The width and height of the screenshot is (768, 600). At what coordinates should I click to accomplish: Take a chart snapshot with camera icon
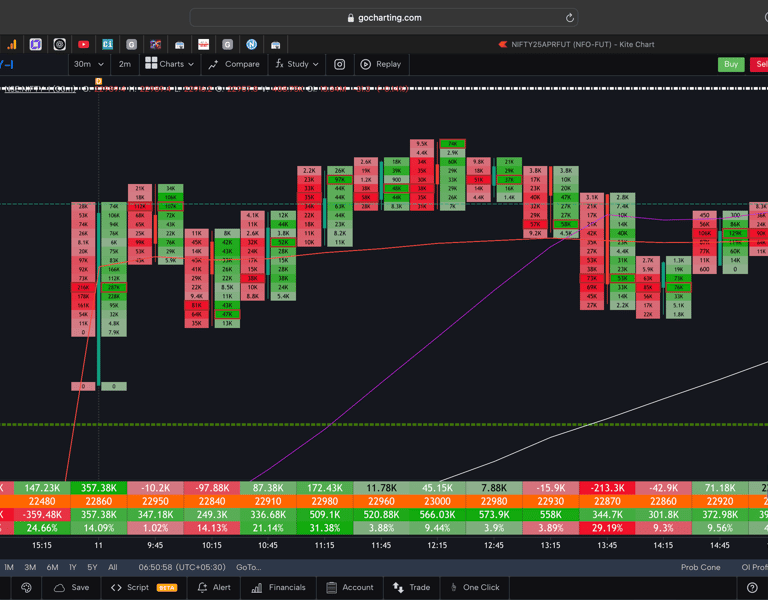339,65
